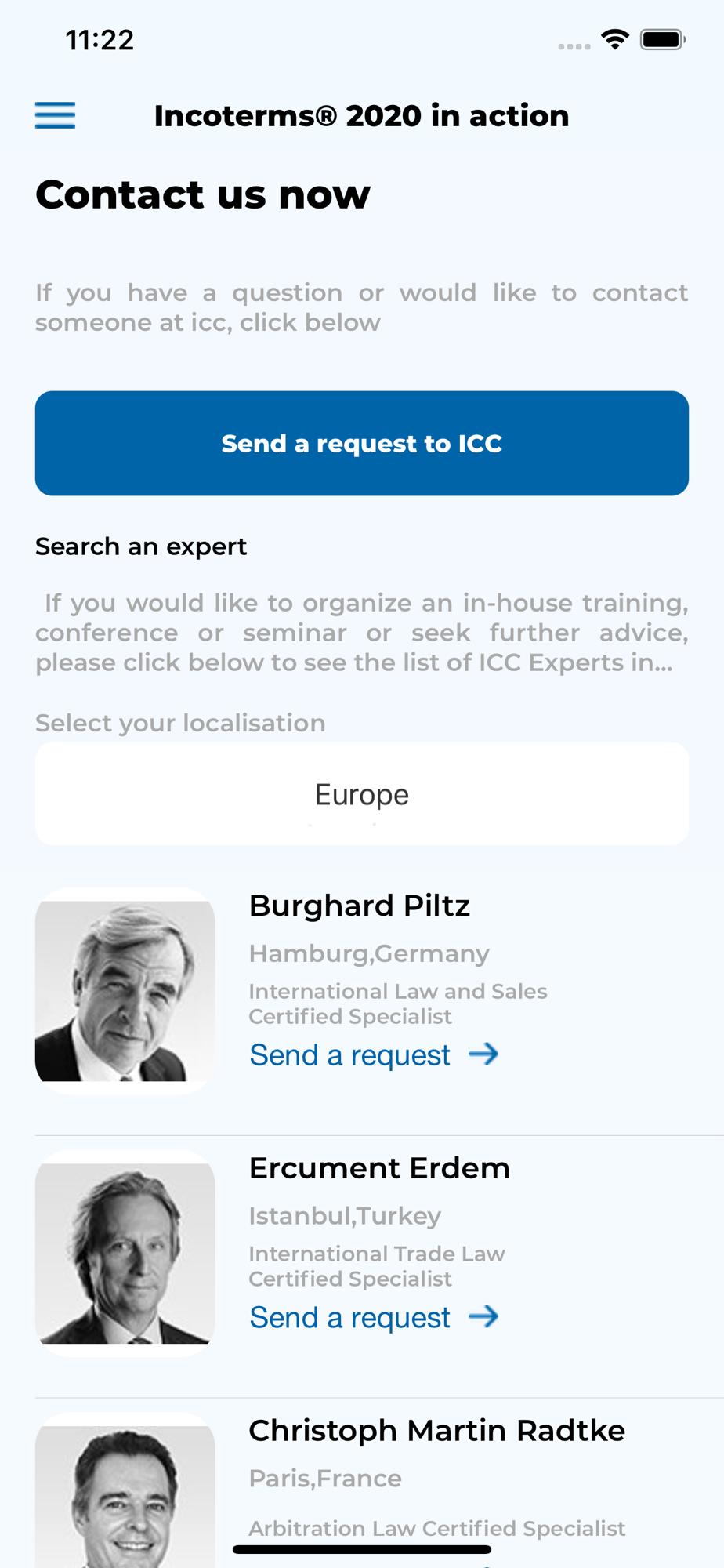
Task: Select the Christoph Martin Radtke name
Action: tap(436, 1431)
